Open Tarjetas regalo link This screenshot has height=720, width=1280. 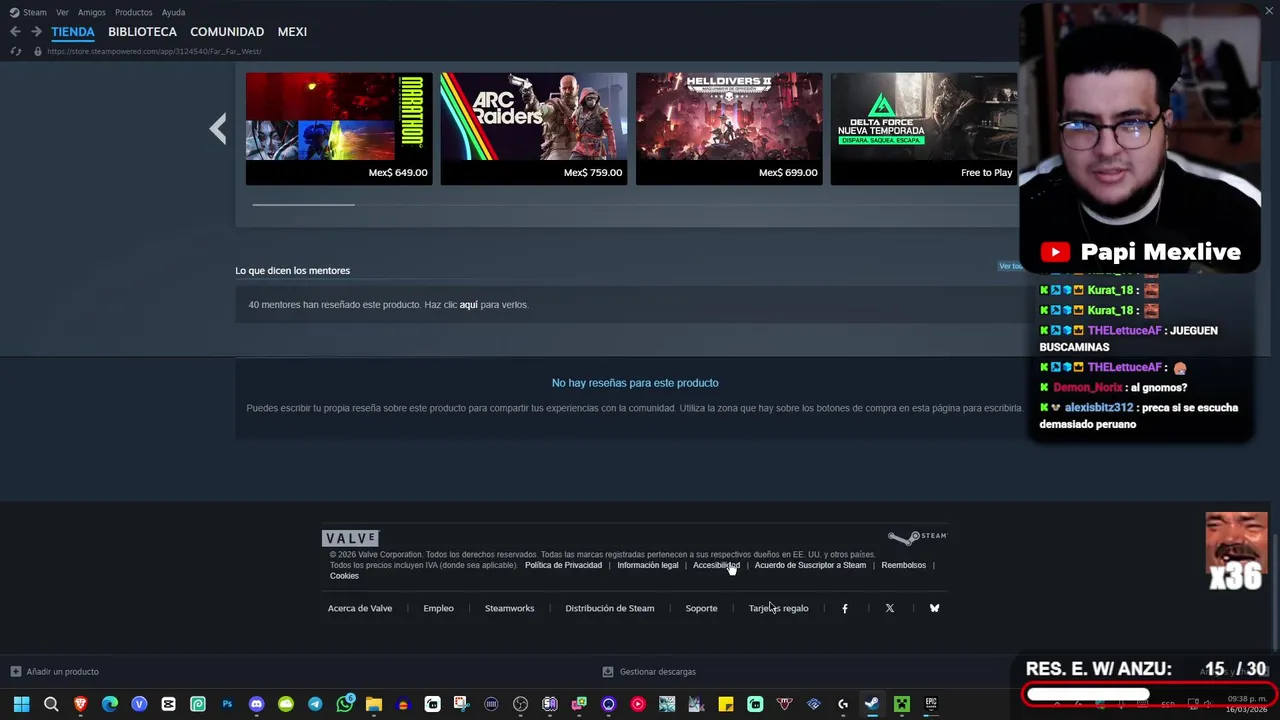click(x=779, y=608)
